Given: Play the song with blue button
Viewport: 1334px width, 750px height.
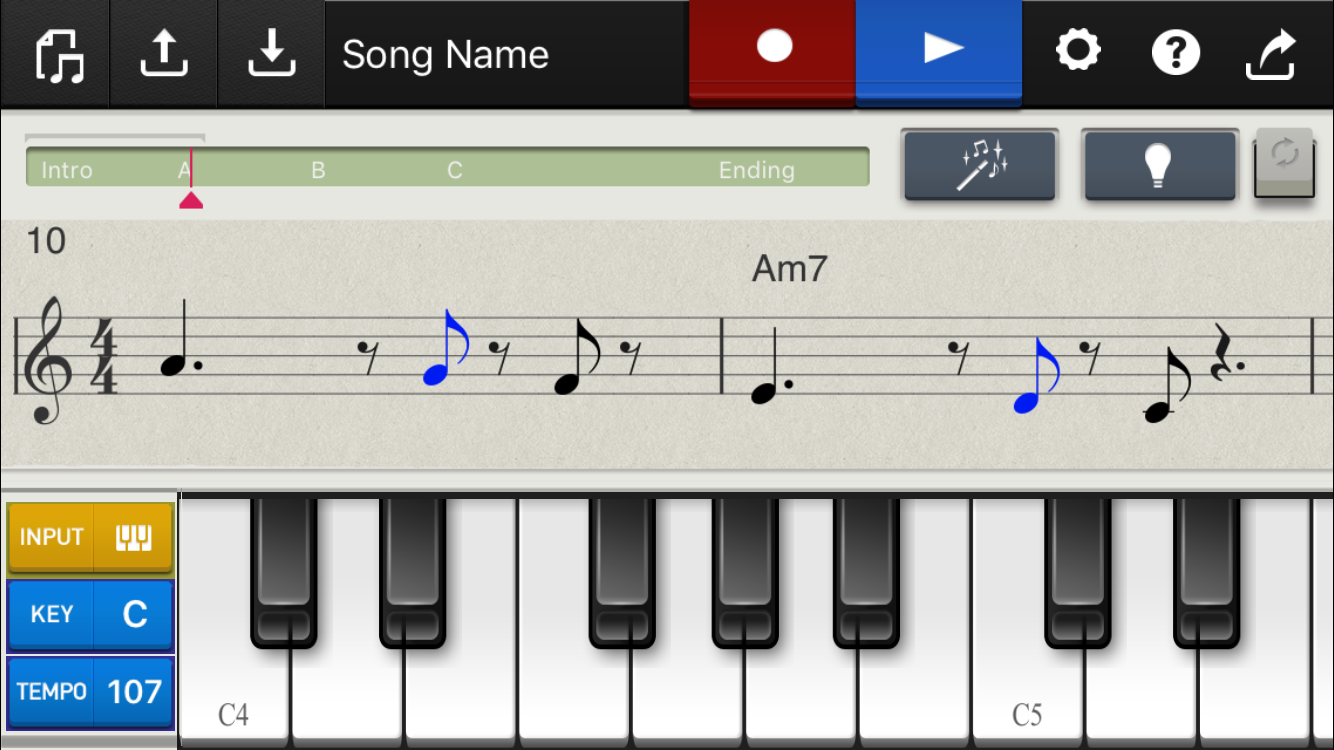Looking at the screenshot, I should tap(939, 50).
